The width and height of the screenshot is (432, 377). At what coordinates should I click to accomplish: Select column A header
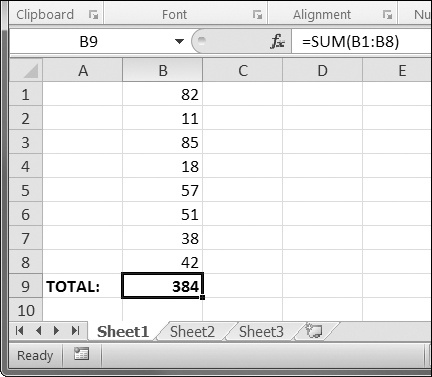[x=83, y=70]
